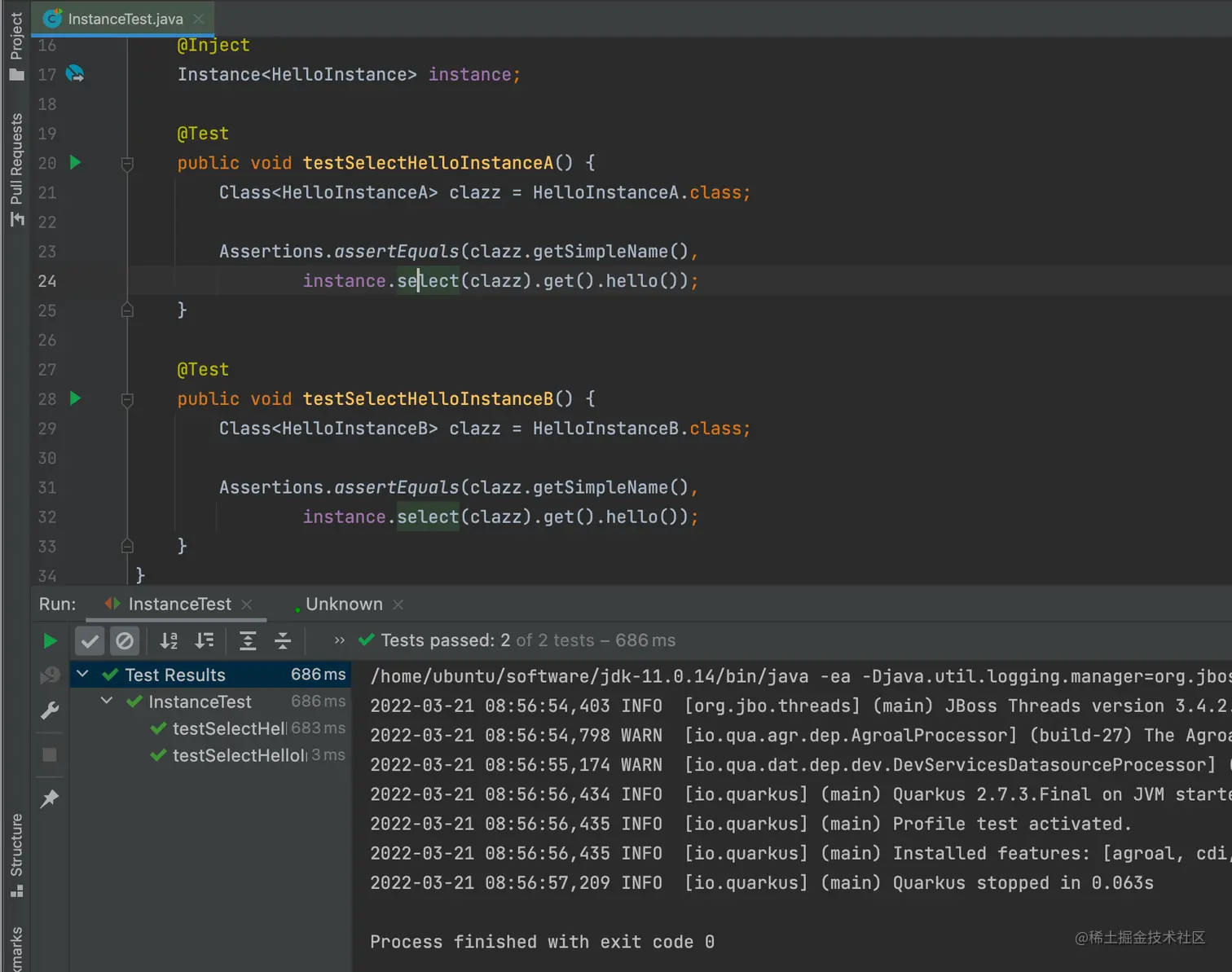
Task: Click line number 19 in gutter
Action: click(47, 134)
